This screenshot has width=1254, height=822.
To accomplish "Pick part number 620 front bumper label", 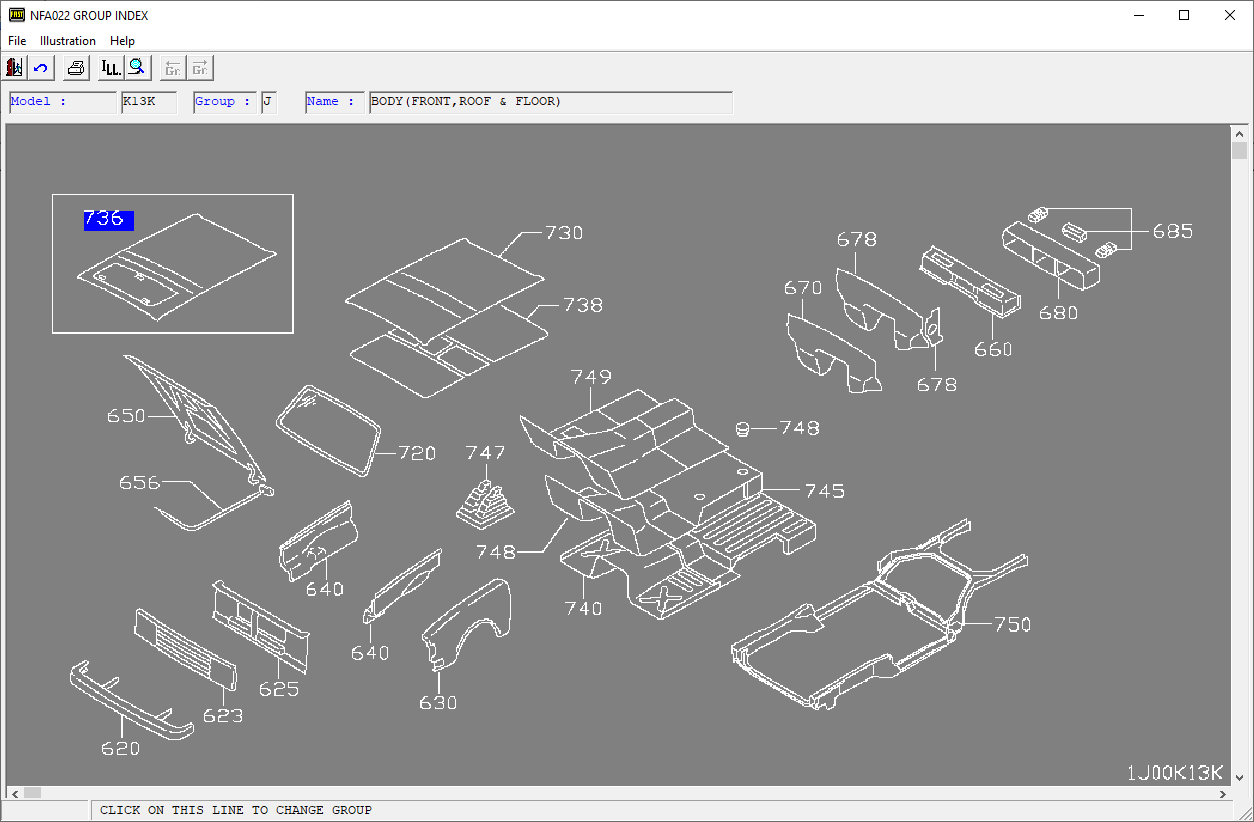I will point(120,748).
